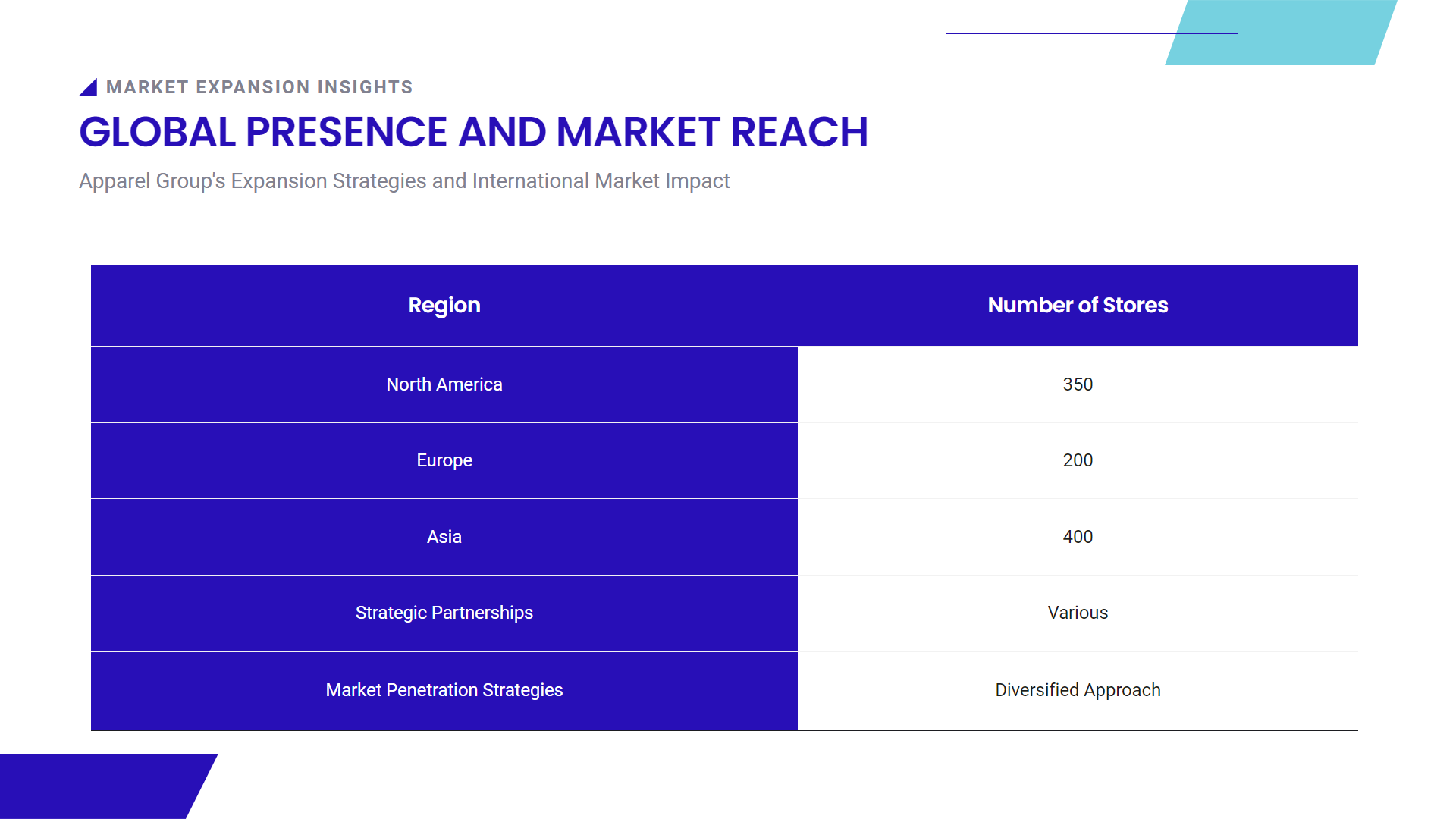
Task: Select the Global Presence and Market Reach title
Action: coord(473,132)
